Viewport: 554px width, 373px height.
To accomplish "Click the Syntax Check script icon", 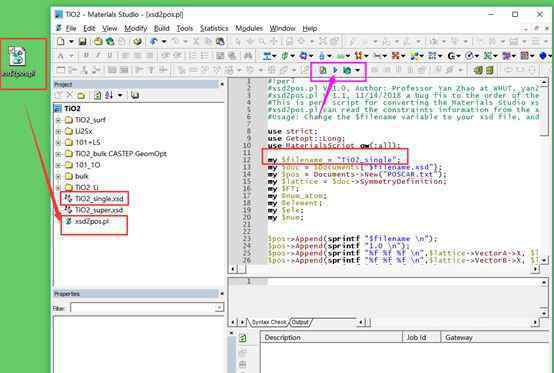I will coord(323,70).
